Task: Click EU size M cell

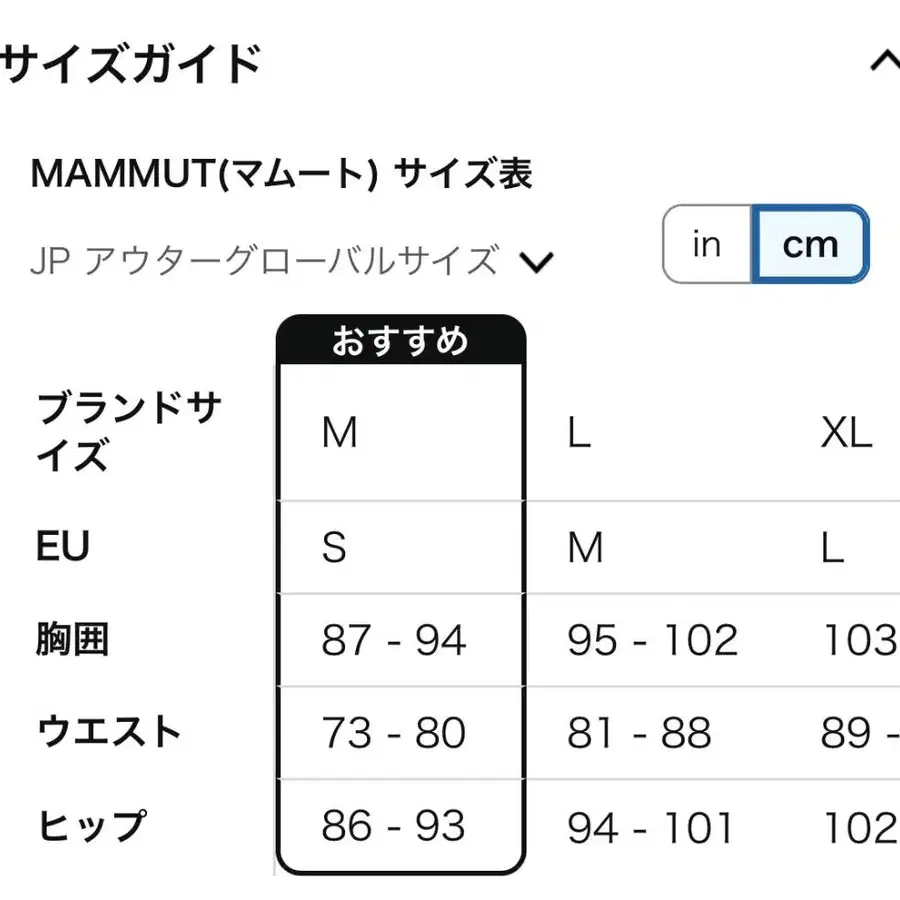Action: pos(585,548)
